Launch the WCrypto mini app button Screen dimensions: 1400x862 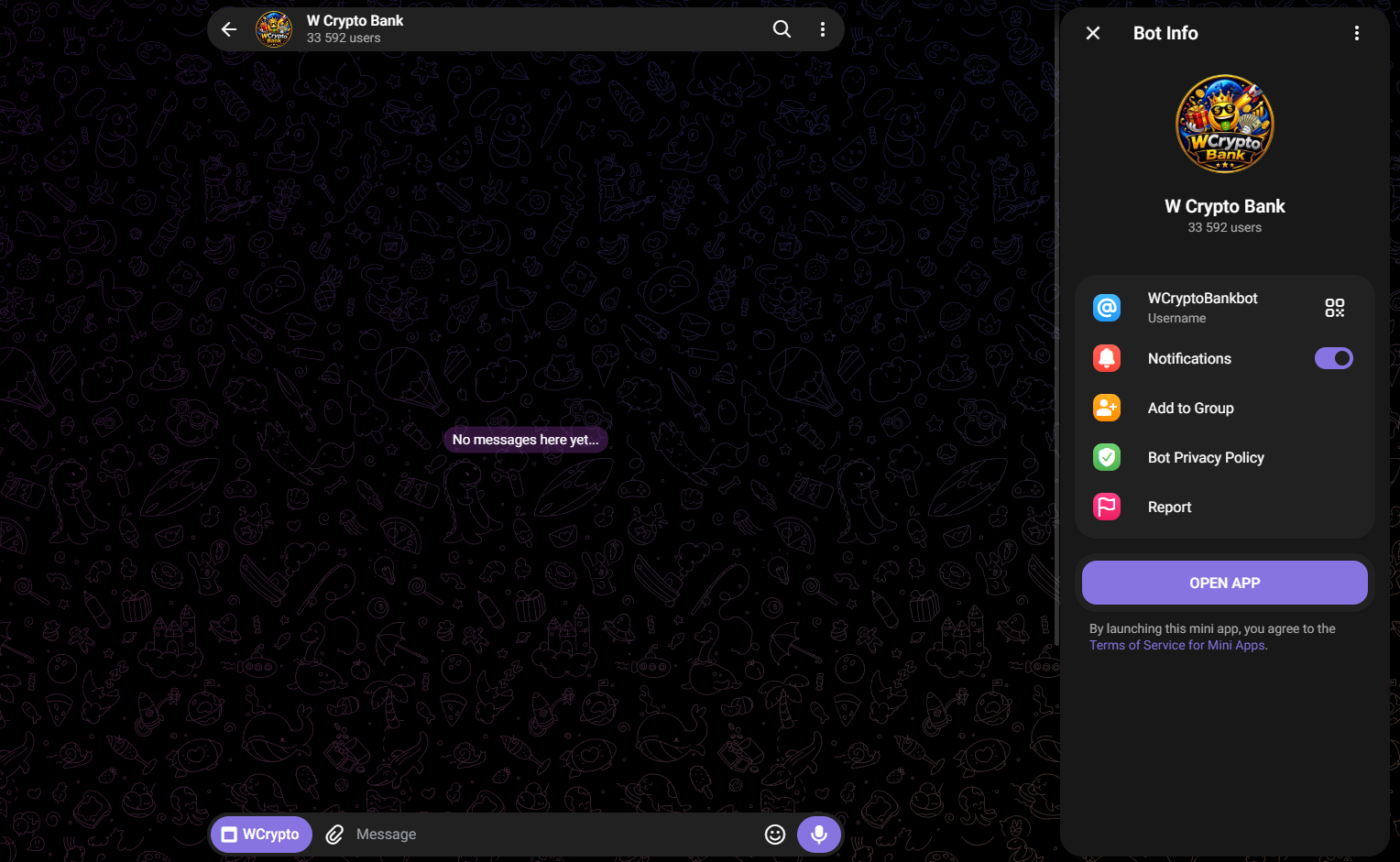(x=262, y=835)
